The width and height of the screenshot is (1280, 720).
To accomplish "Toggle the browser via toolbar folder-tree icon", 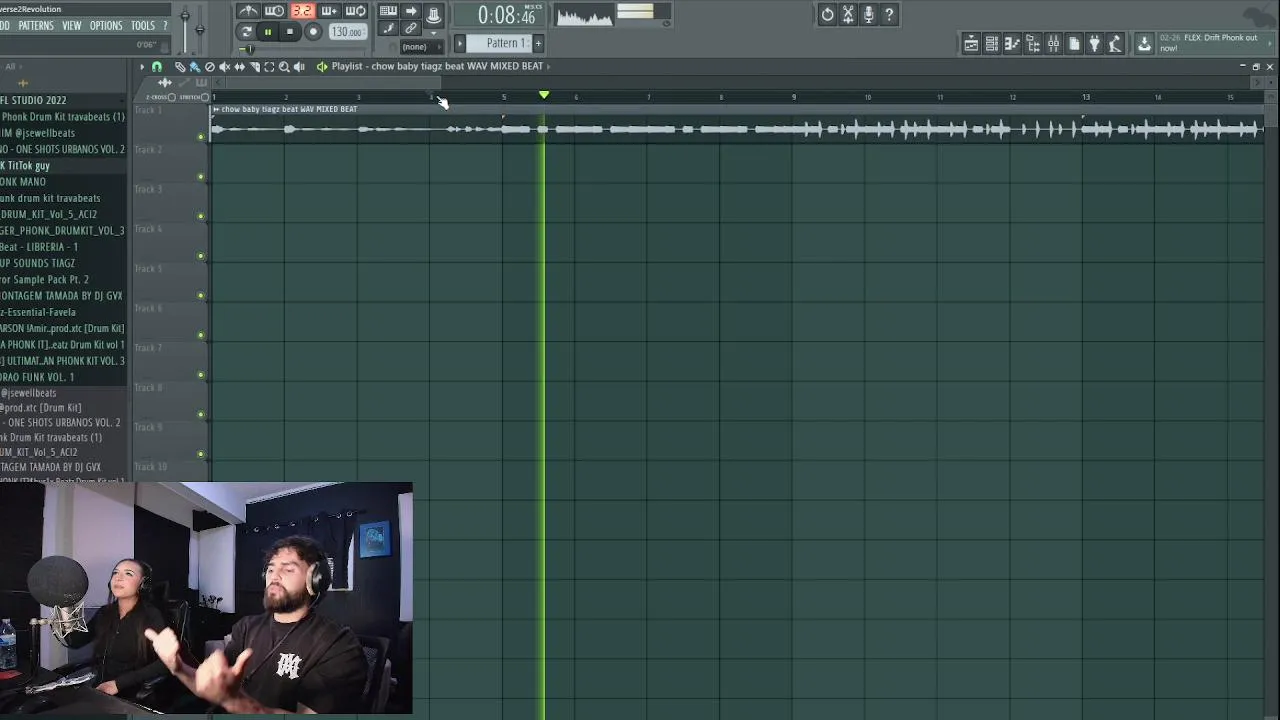I will (1033, 44).
